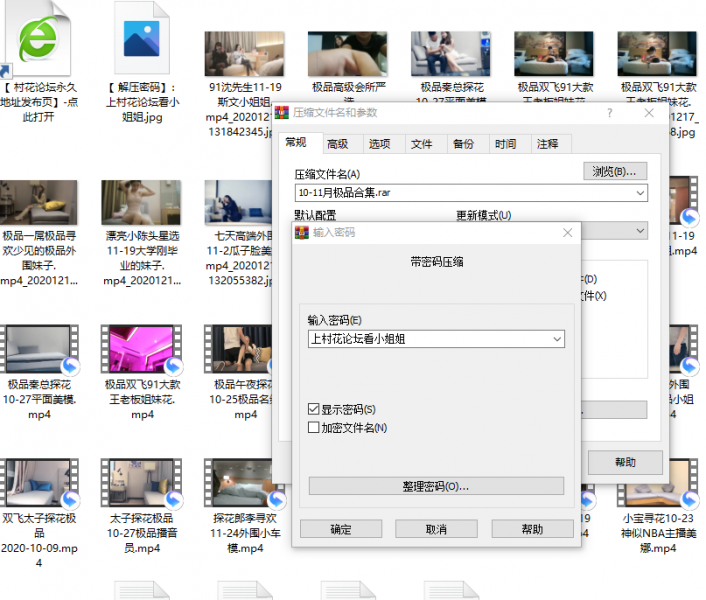Expand the 输入密码 dropdown arrow
The image size is (706, 600).
pyautogui.click(x=556, y=339)
